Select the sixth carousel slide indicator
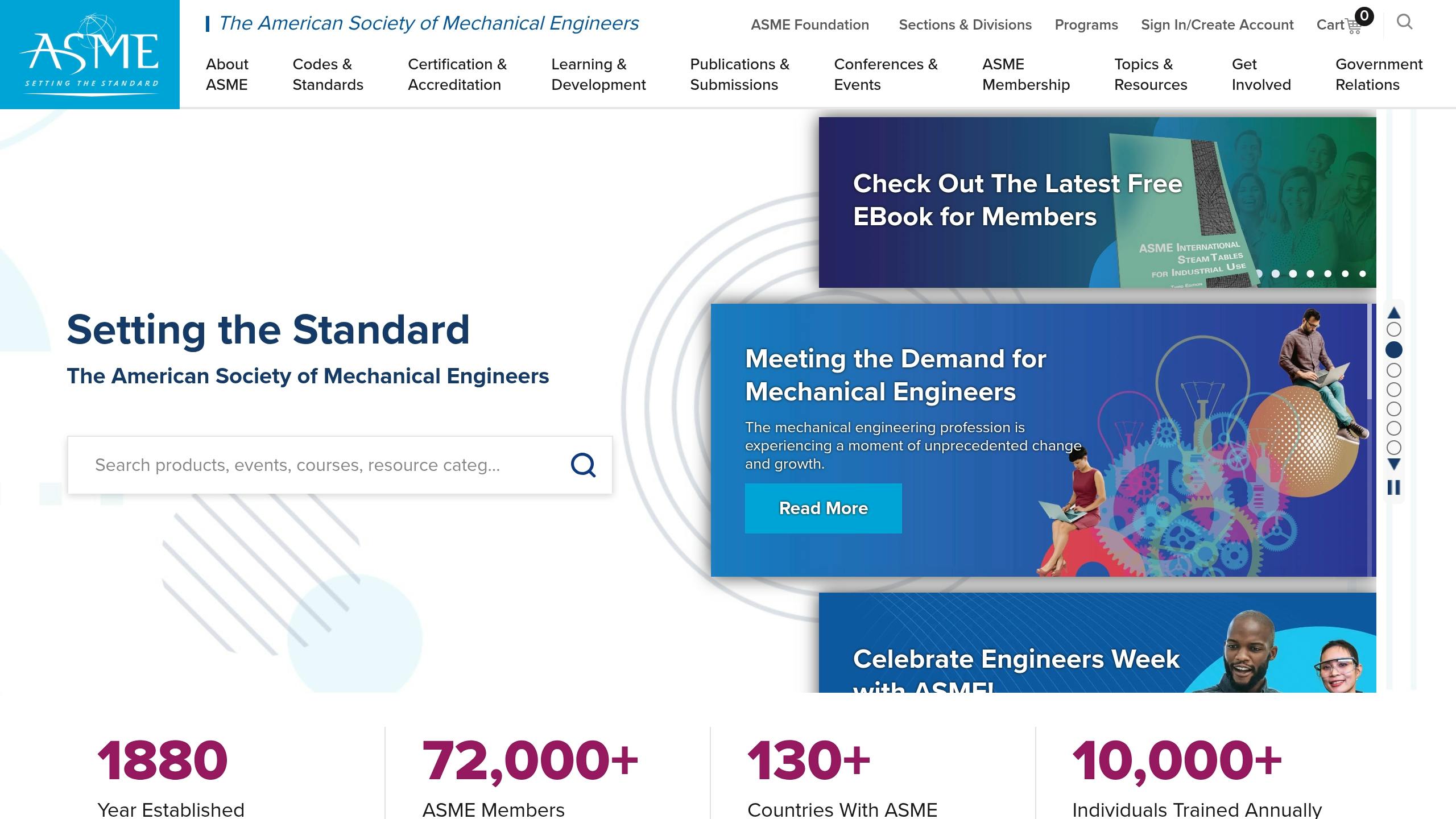1456x819 pixels. [1393, 428]
